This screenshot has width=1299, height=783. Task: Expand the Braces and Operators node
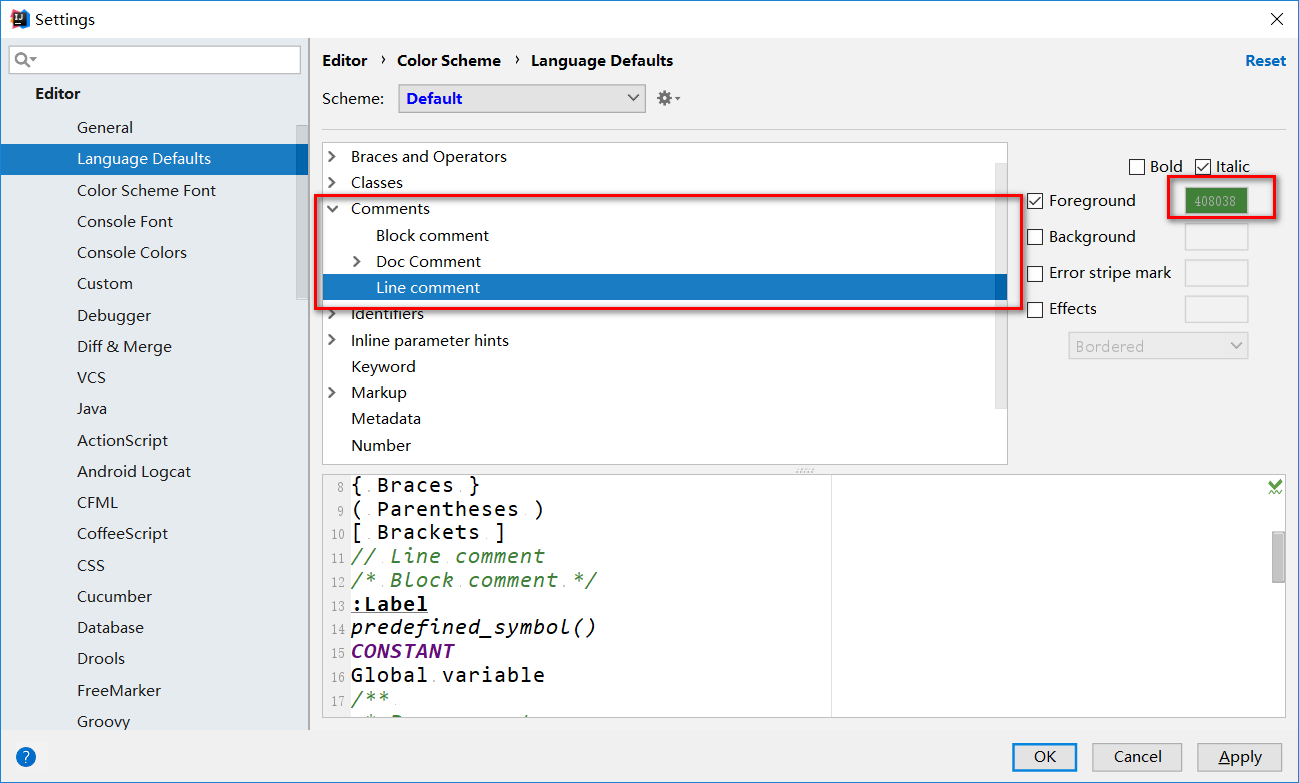click(333, 157)
